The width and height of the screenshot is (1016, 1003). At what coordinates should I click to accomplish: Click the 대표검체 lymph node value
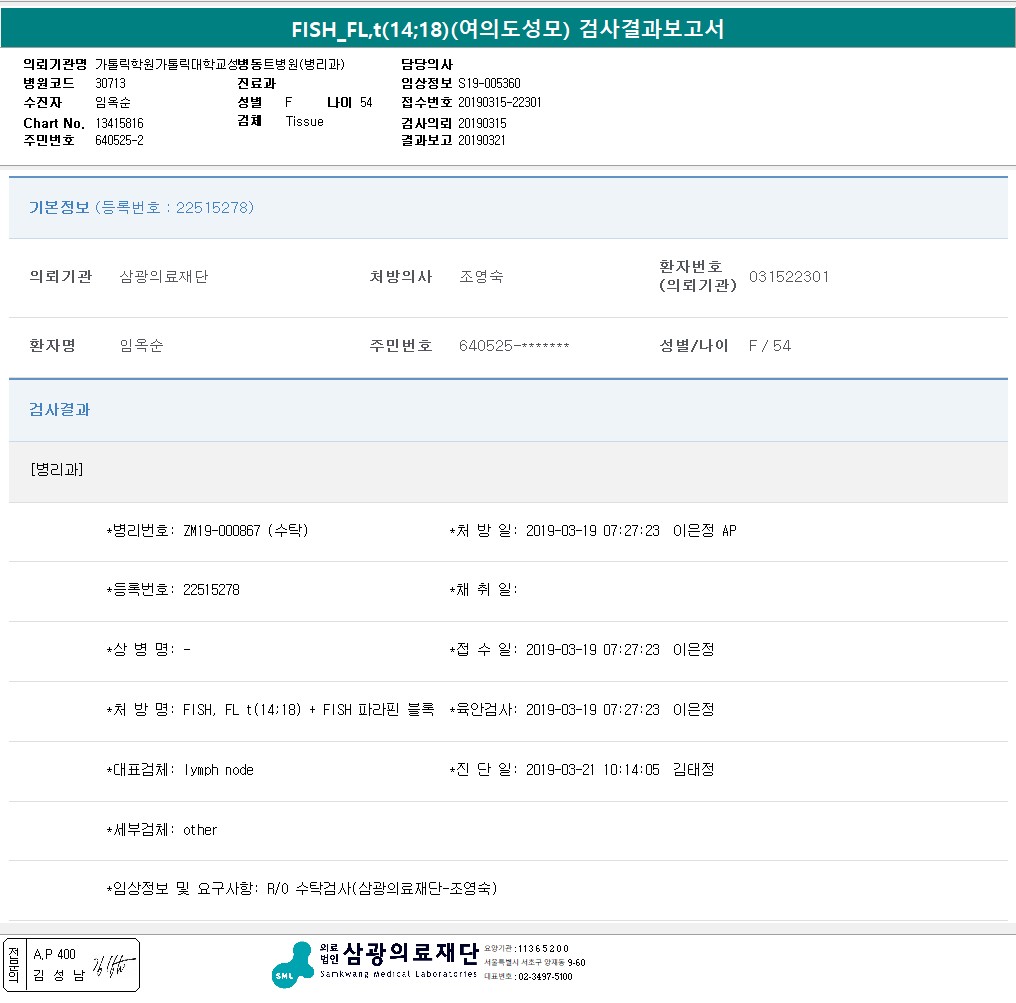(x=218, y=770)
